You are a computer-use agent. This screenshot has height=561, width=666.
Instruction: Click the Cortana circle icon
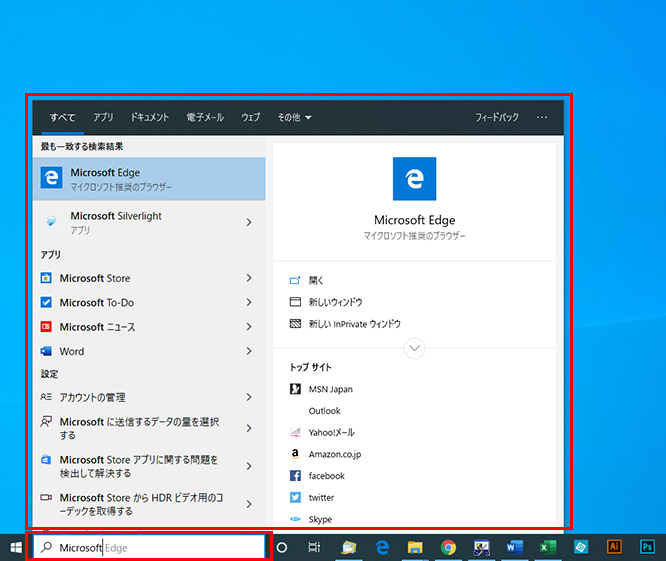click(x=282, y=547)
